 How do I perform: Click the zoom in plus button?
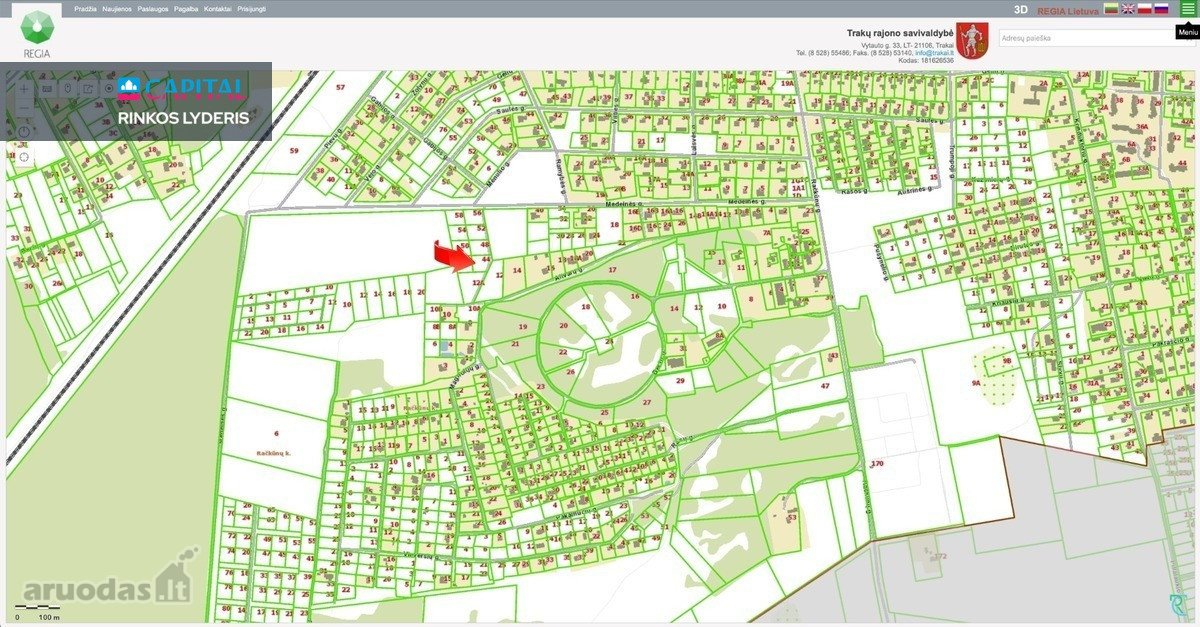24,88
